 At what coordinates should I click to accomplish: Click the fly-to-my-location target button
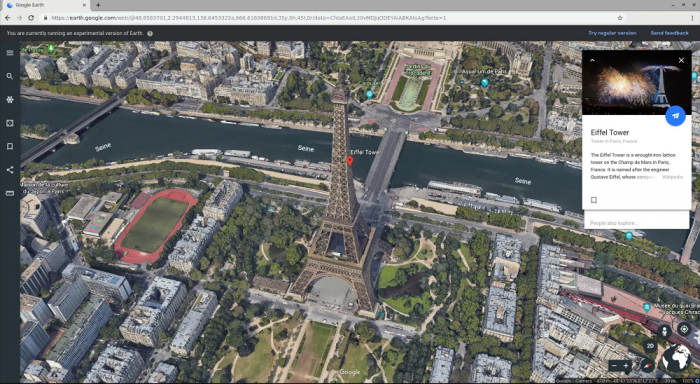click(x=684, y=330)
